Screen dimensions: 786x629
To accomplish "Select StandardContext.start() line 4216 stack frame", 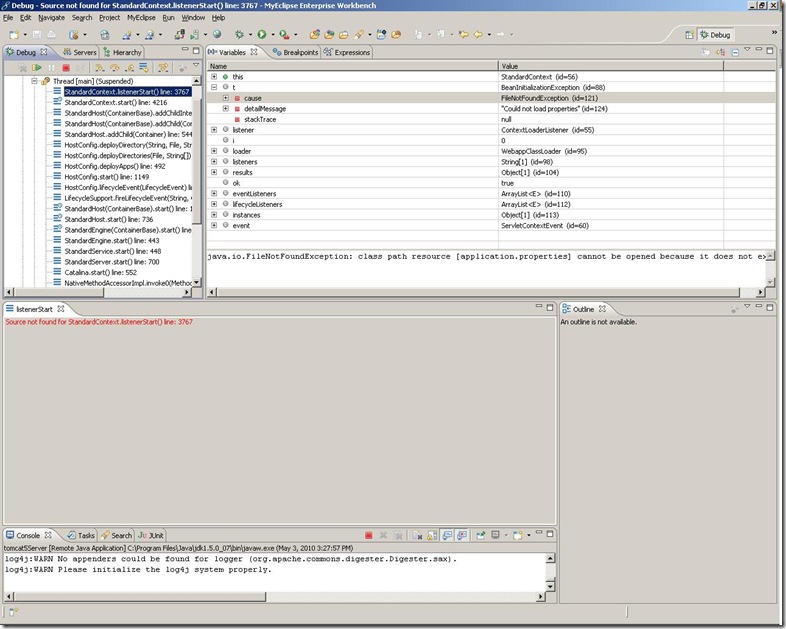I will [115, 102].
